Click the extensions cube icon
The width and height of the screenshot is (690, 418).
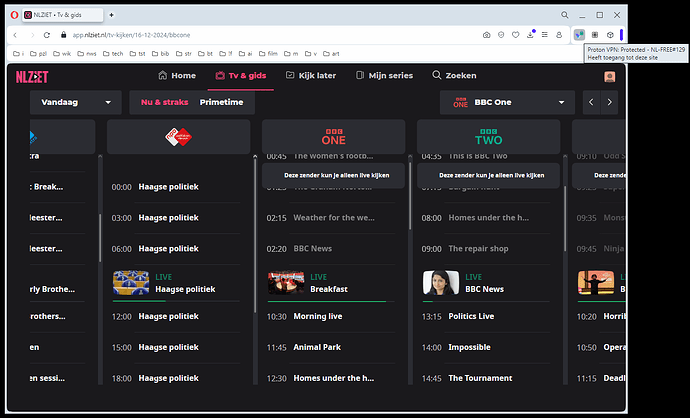click(610, 35)
